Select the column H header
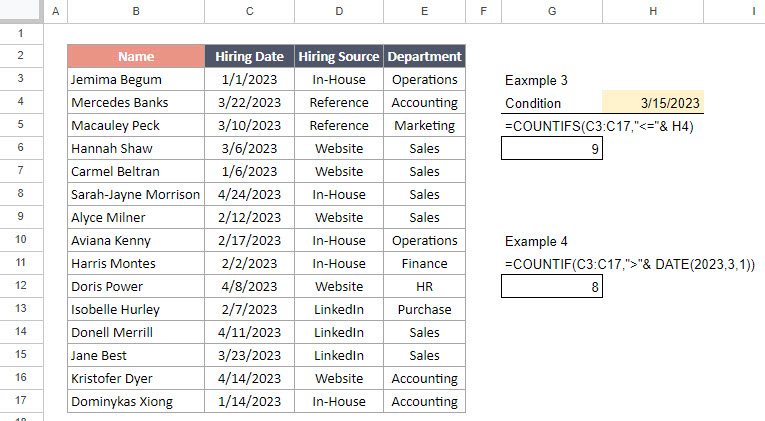This screenshot has height=421, width=765. [653, 11]
